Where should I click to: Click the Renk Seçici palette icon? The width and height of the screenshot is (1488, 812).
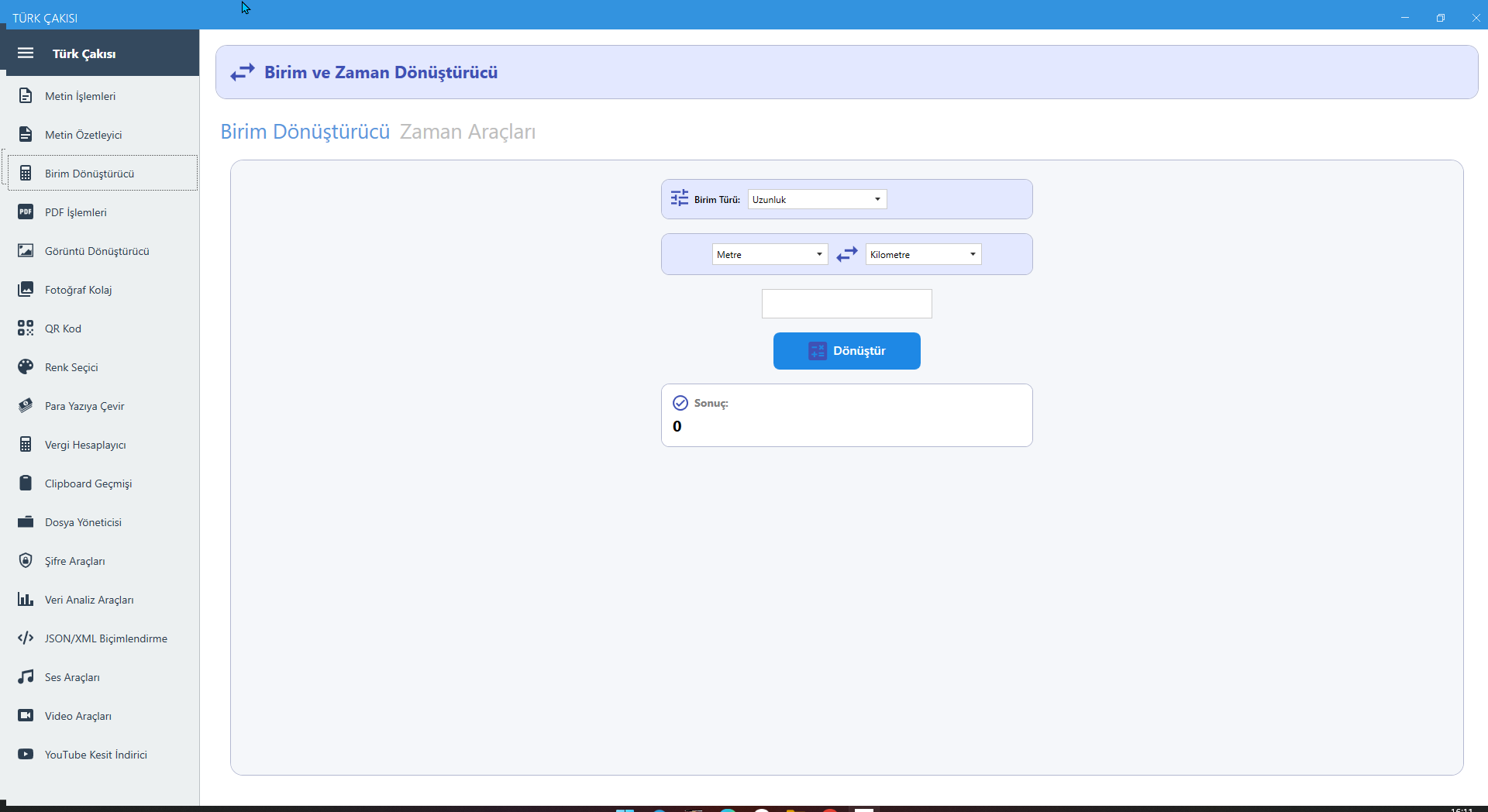coord(26,367)
